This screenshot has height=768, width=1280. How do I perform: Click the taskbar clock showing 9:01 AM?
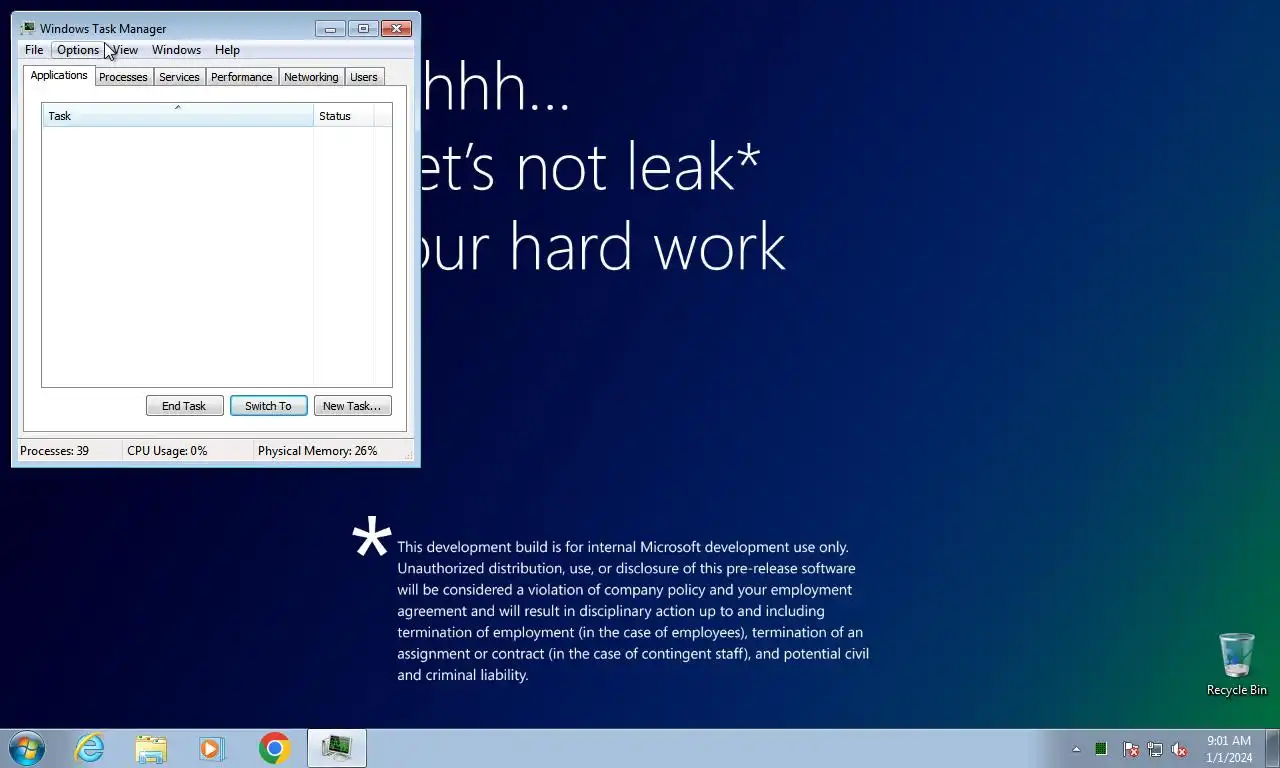click(1229, 749)
